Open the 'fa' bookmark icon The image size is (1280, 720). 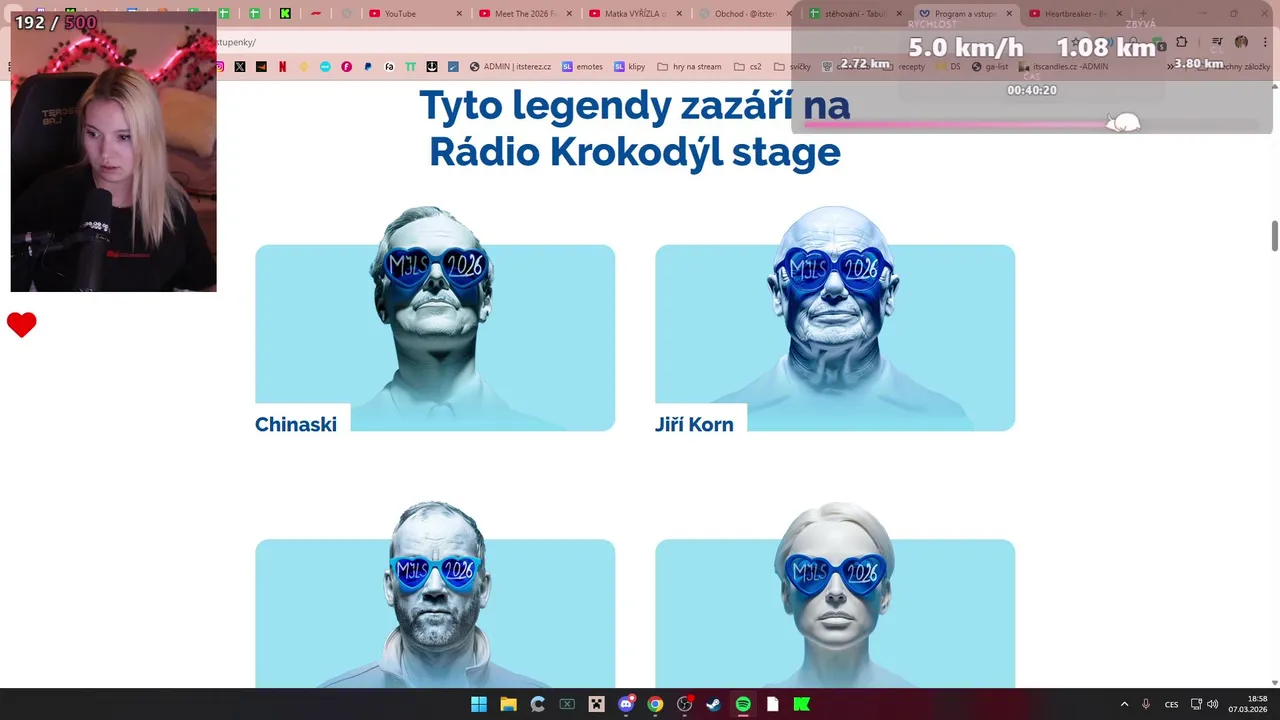[390, 67]
